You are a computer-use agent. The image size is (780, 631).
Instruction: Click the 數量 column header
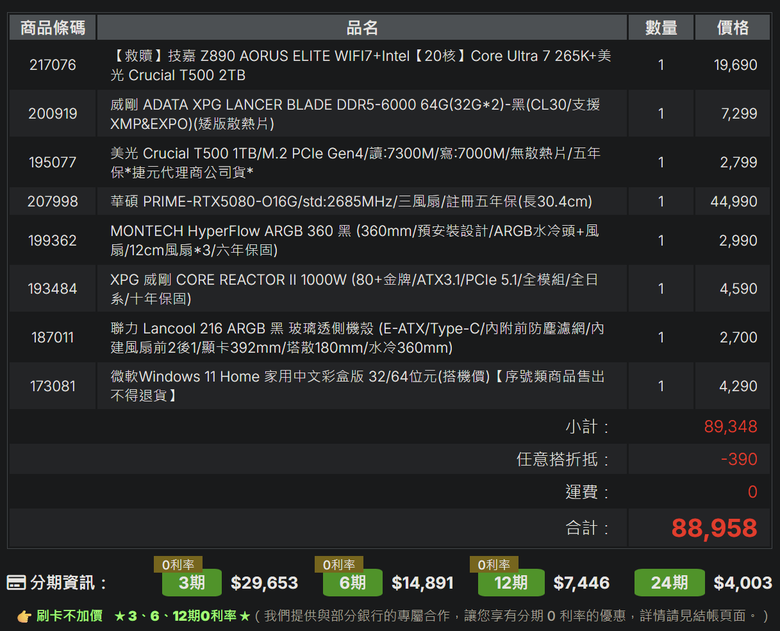click(x=661, y=28)
